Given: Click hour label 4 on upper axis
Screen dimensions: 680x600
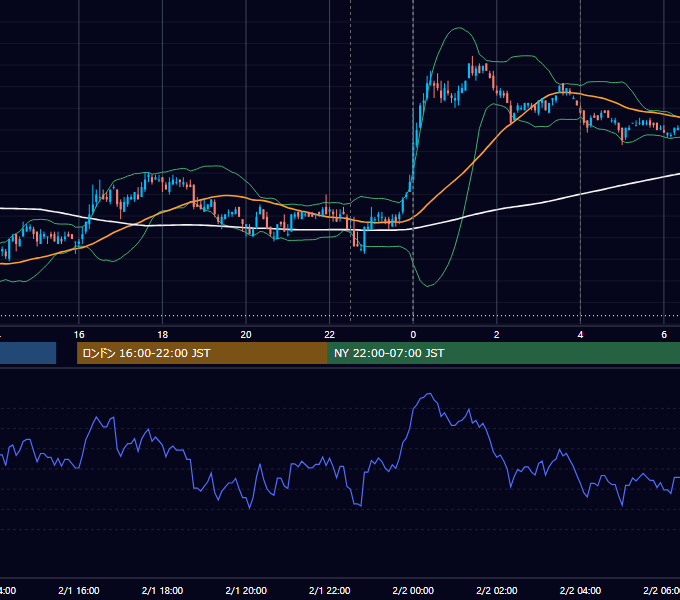Looking at the screenshot, I should coord(580,335).
